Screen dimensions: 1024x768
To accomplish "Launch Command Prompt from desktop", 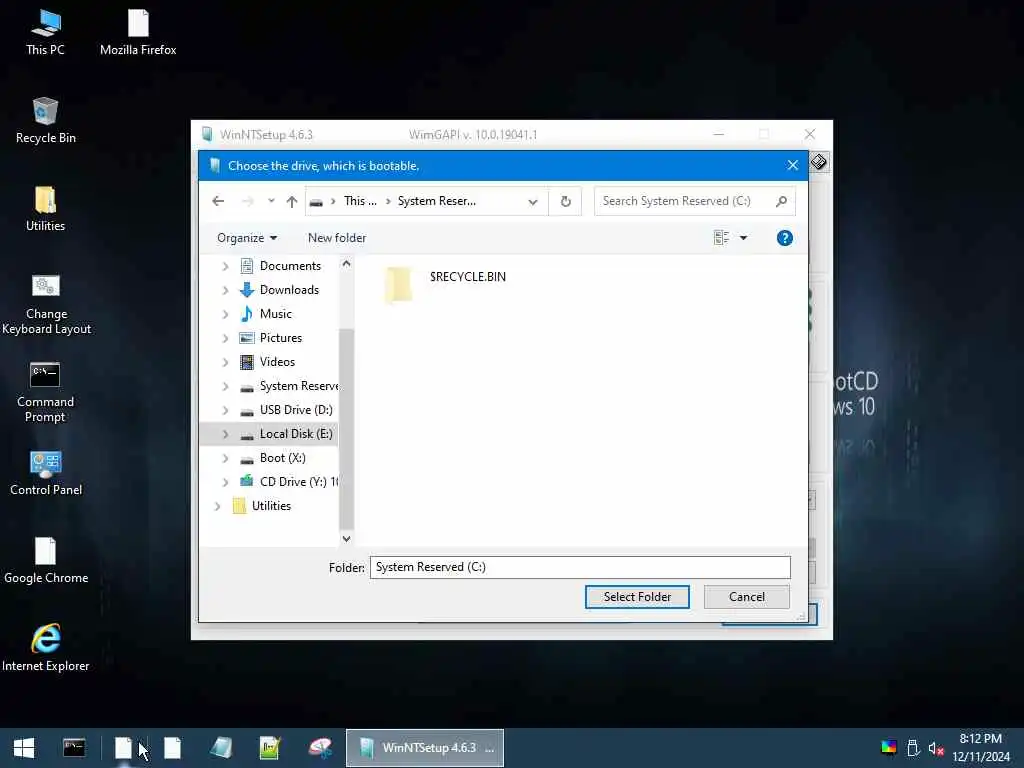I will [x=45, y=392].
